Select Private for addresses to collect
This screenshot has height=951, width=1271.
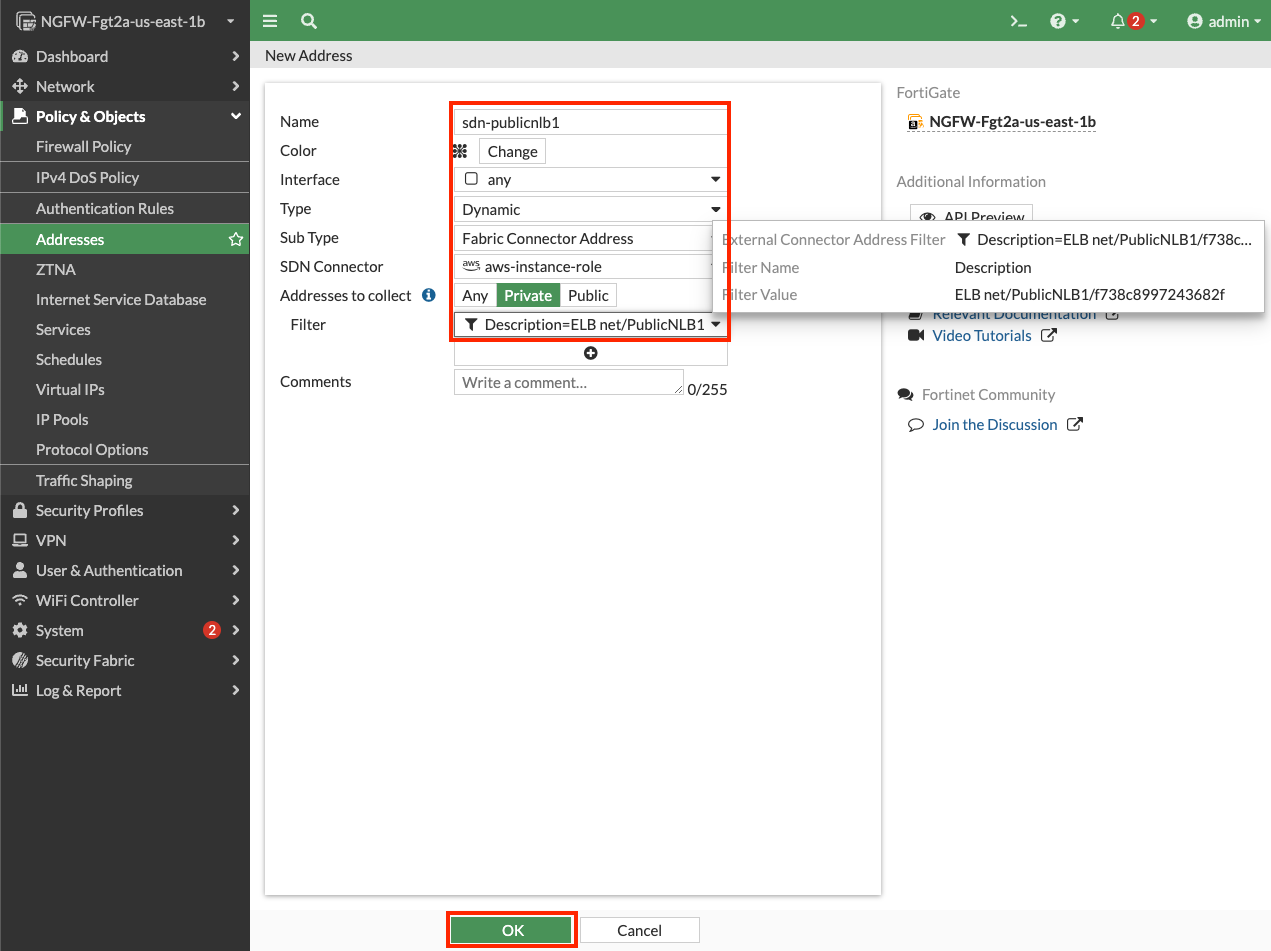tap(528, 295)
